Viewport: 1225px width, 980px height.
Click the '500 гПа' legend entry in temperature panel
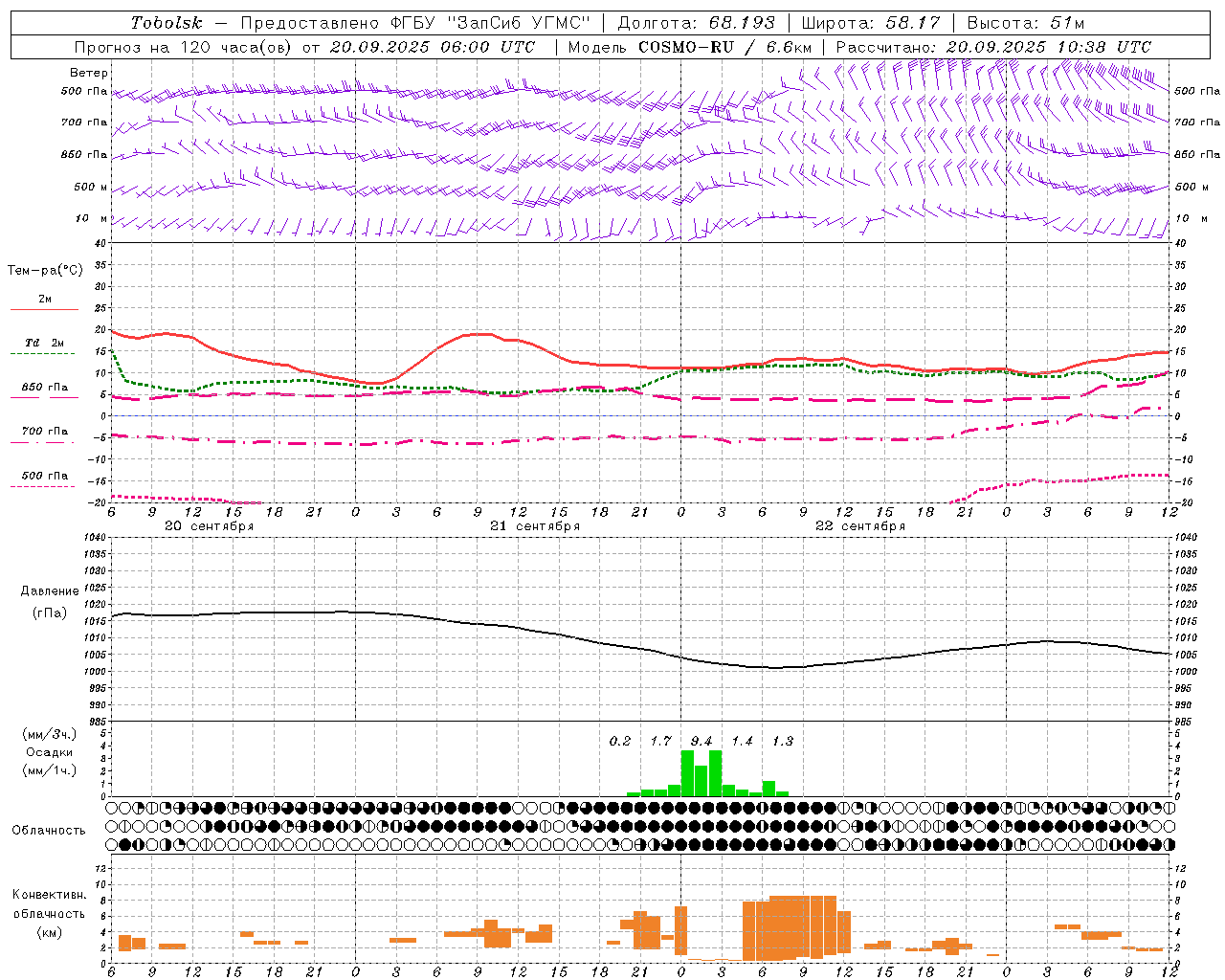44,475
